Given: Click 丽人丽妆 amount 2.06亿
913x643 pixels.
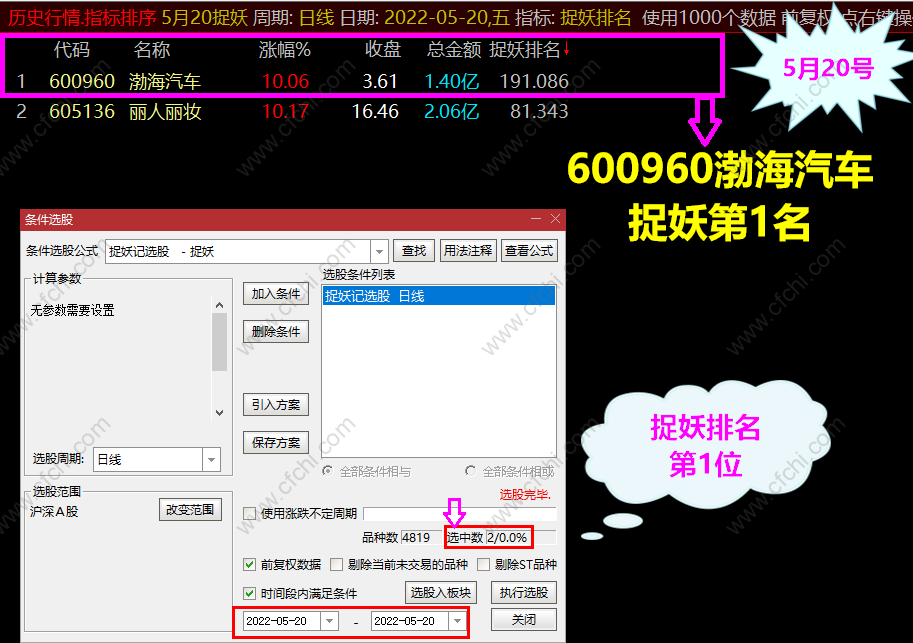Looking at the screenshot, I should [x=452, y=111].
